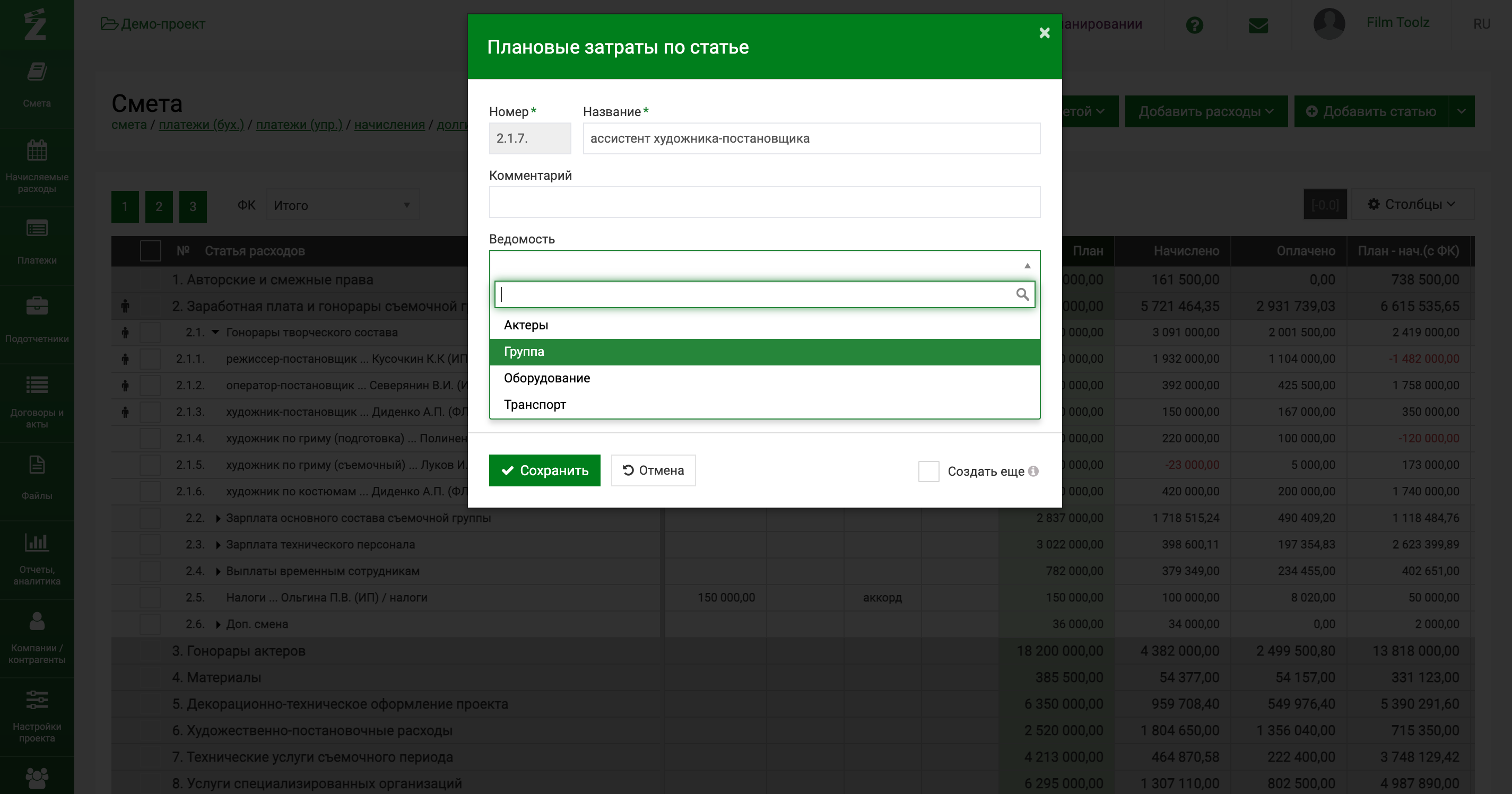Open the users group icon at sidebar bottom
This screenshot has height=794, width=1512.
pos(37,778)
